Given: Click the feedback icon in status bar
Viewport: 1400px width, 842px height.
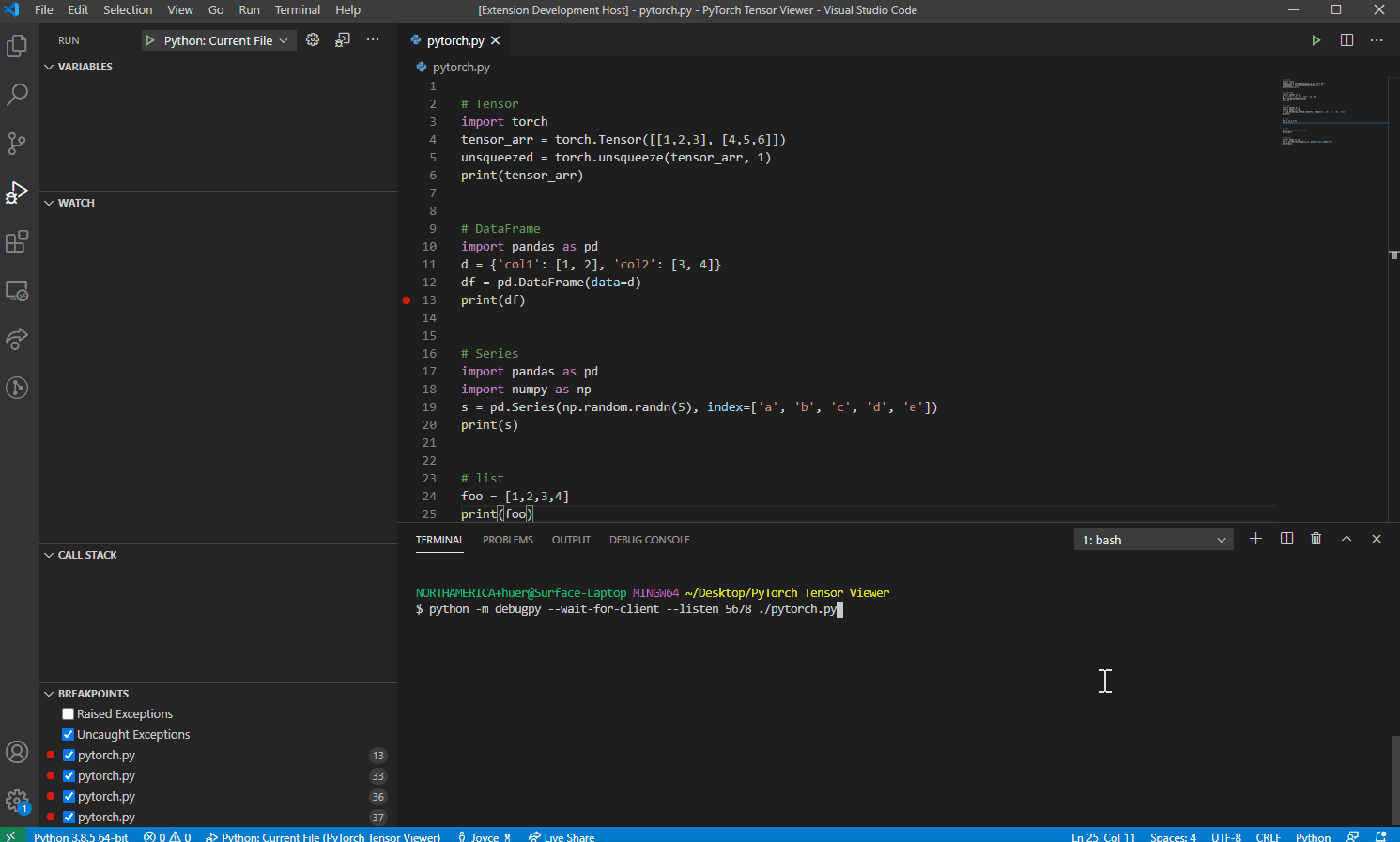Looking at the screenshot, I should [x=1353, y=835].
